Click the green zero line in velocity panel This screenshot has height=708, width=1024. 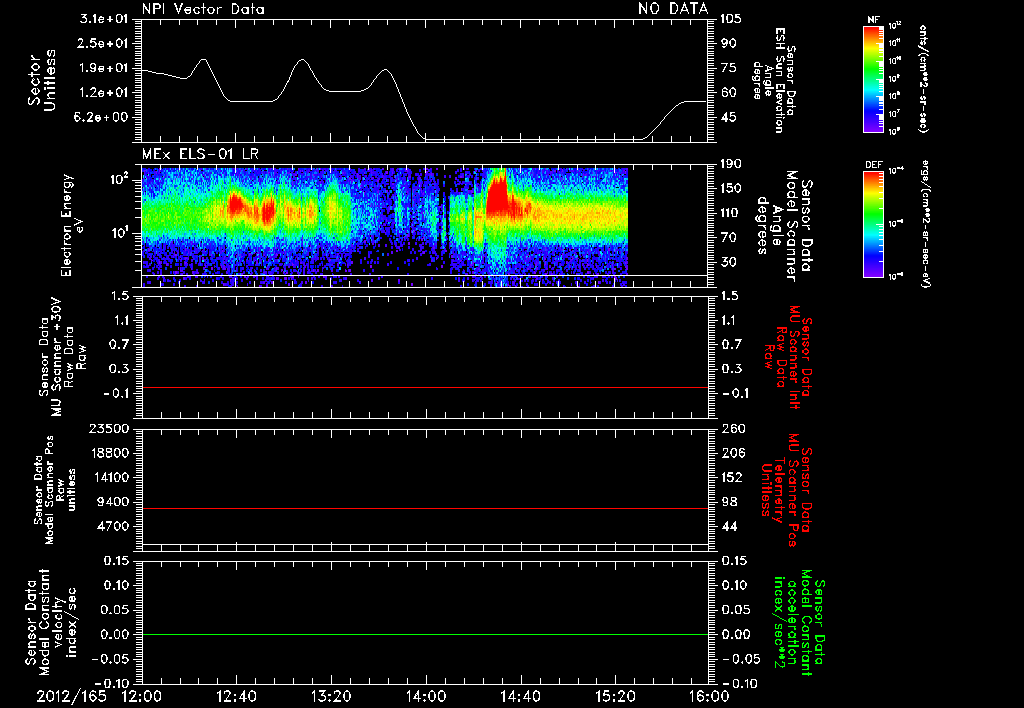coord(425,634)
